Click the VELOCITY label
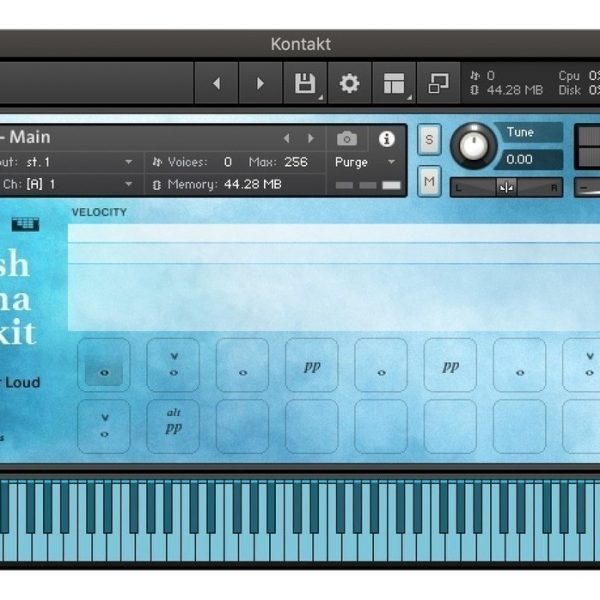Screen dimensions: 600x600 coord(99,212)
